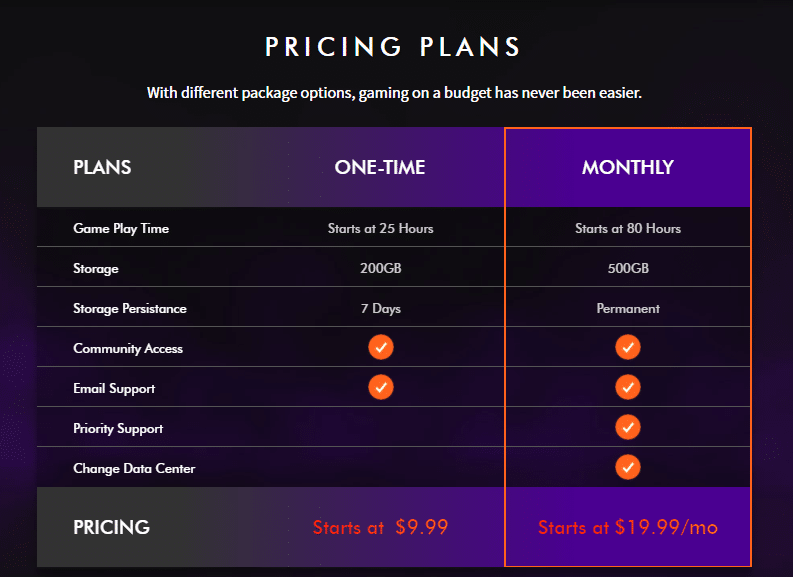
Task: Click Starts at $9.99 pricing
Action: point(380,527)
